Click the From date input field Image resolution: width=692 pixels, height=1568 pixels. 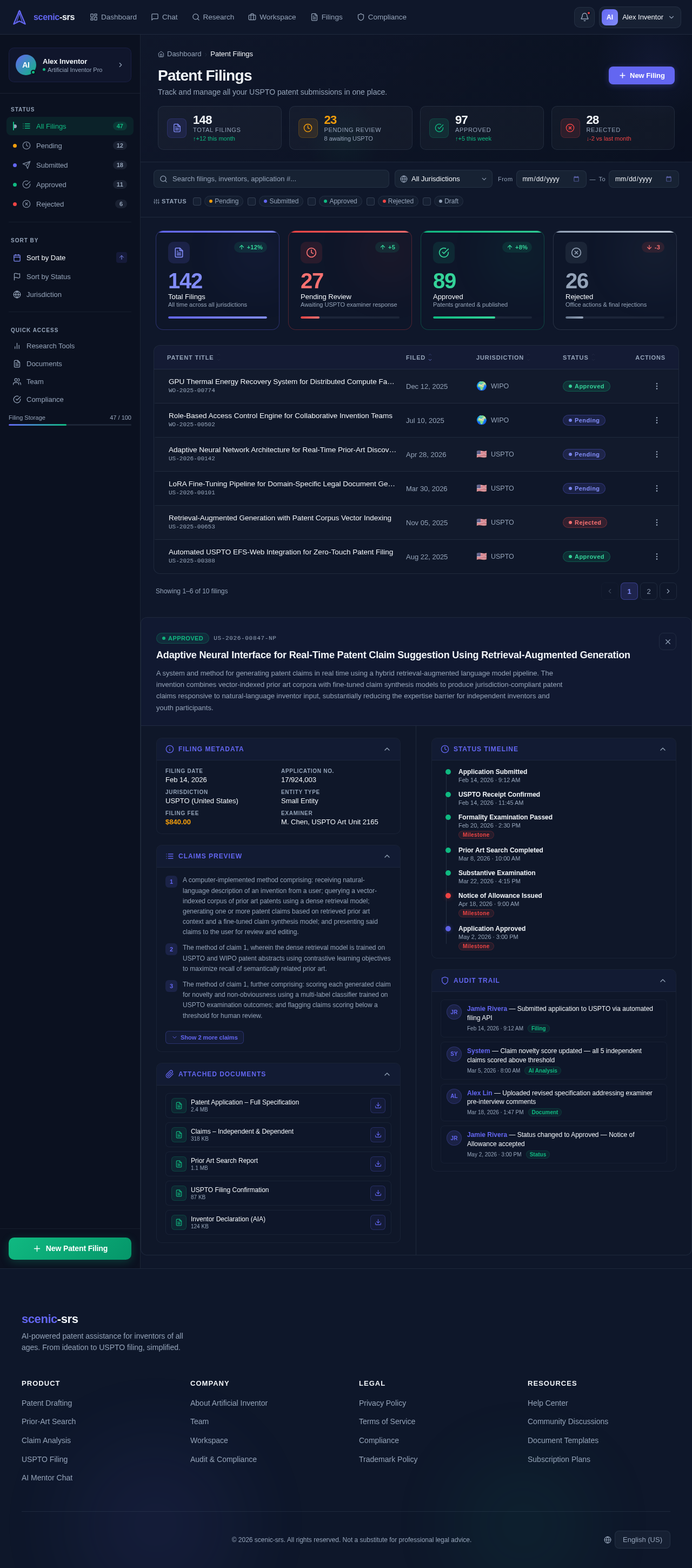point(551,179)
